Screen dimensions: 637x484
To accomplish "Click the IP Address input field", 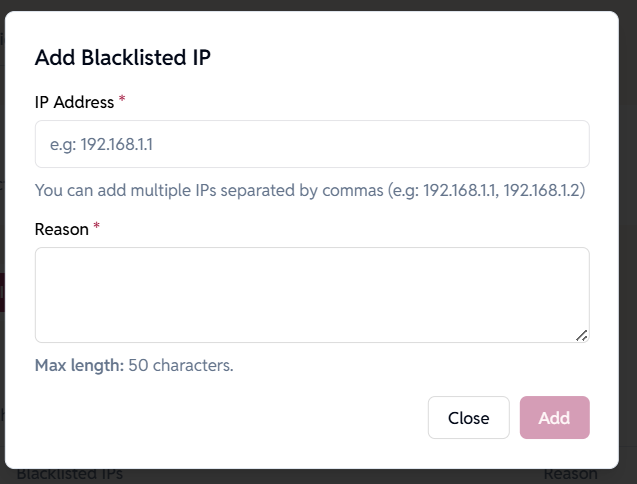I will coord(312,144).
